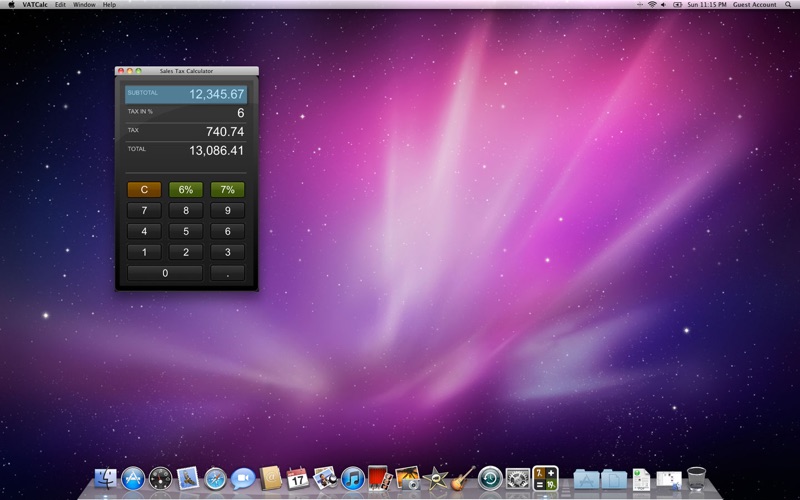
Task: Tap the decimal point key
Action: (228, 273)
